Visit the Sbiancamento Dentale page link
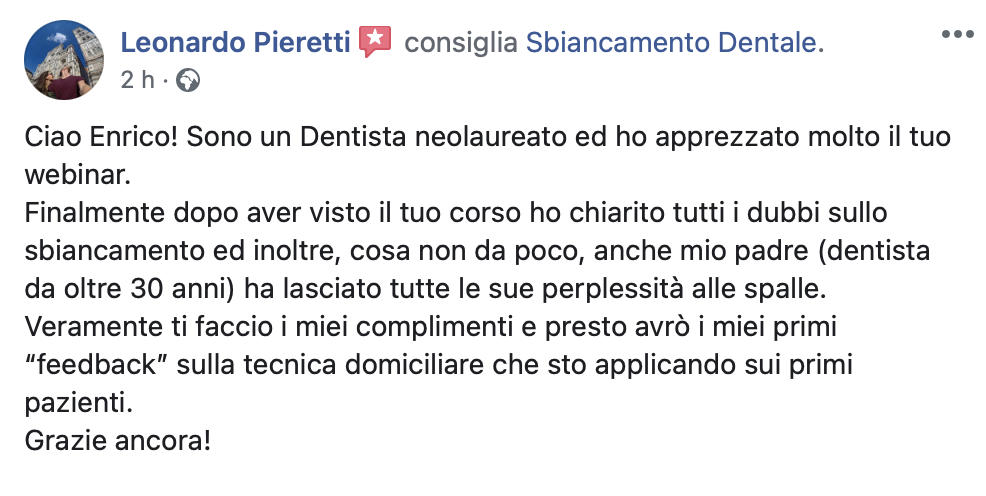This screenshot has width=986, height=496. [675, 43]
